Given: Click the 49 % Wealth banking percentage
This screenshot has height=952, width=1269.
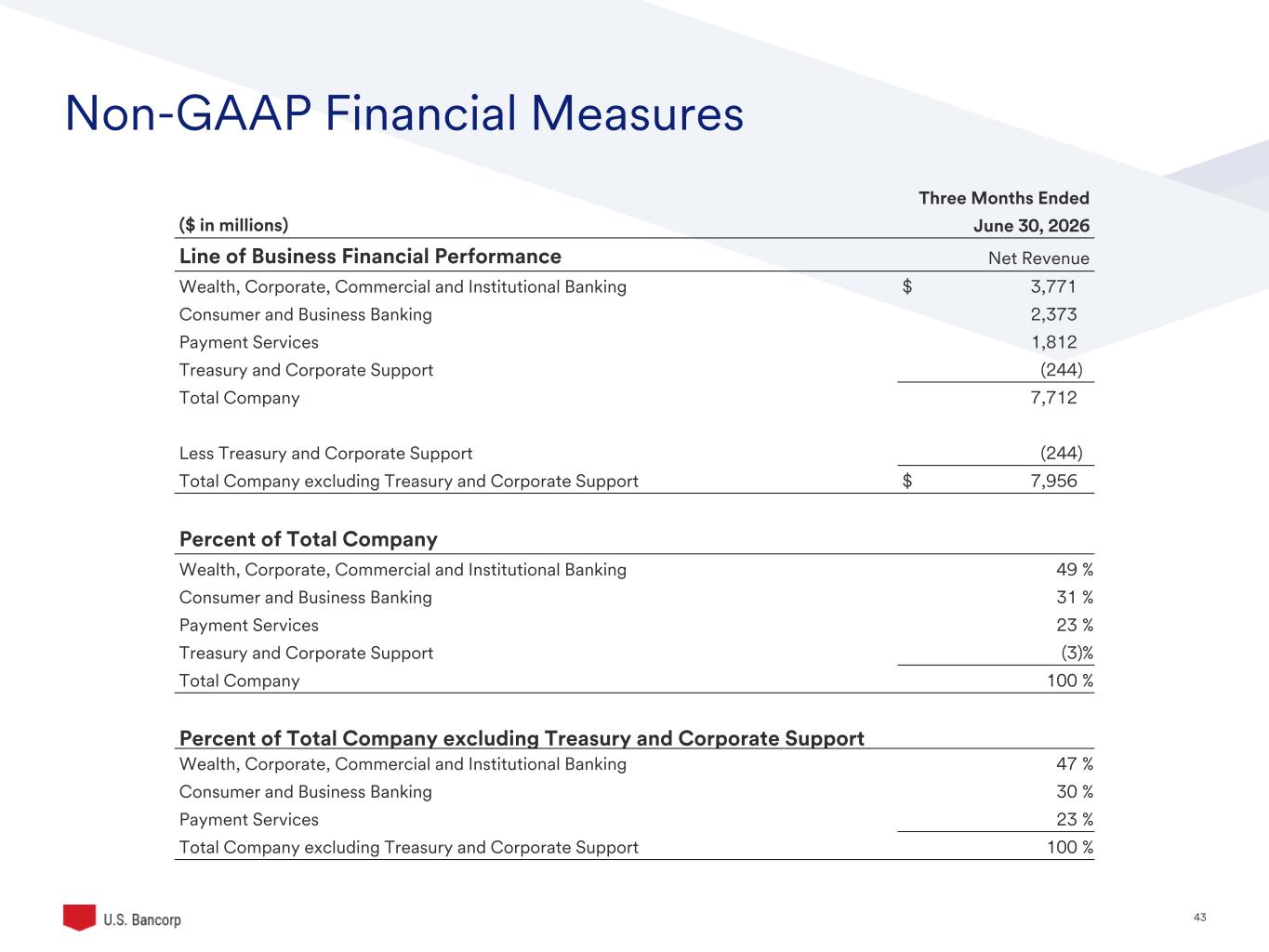Looking at the screenshot, I should 1075,570.
